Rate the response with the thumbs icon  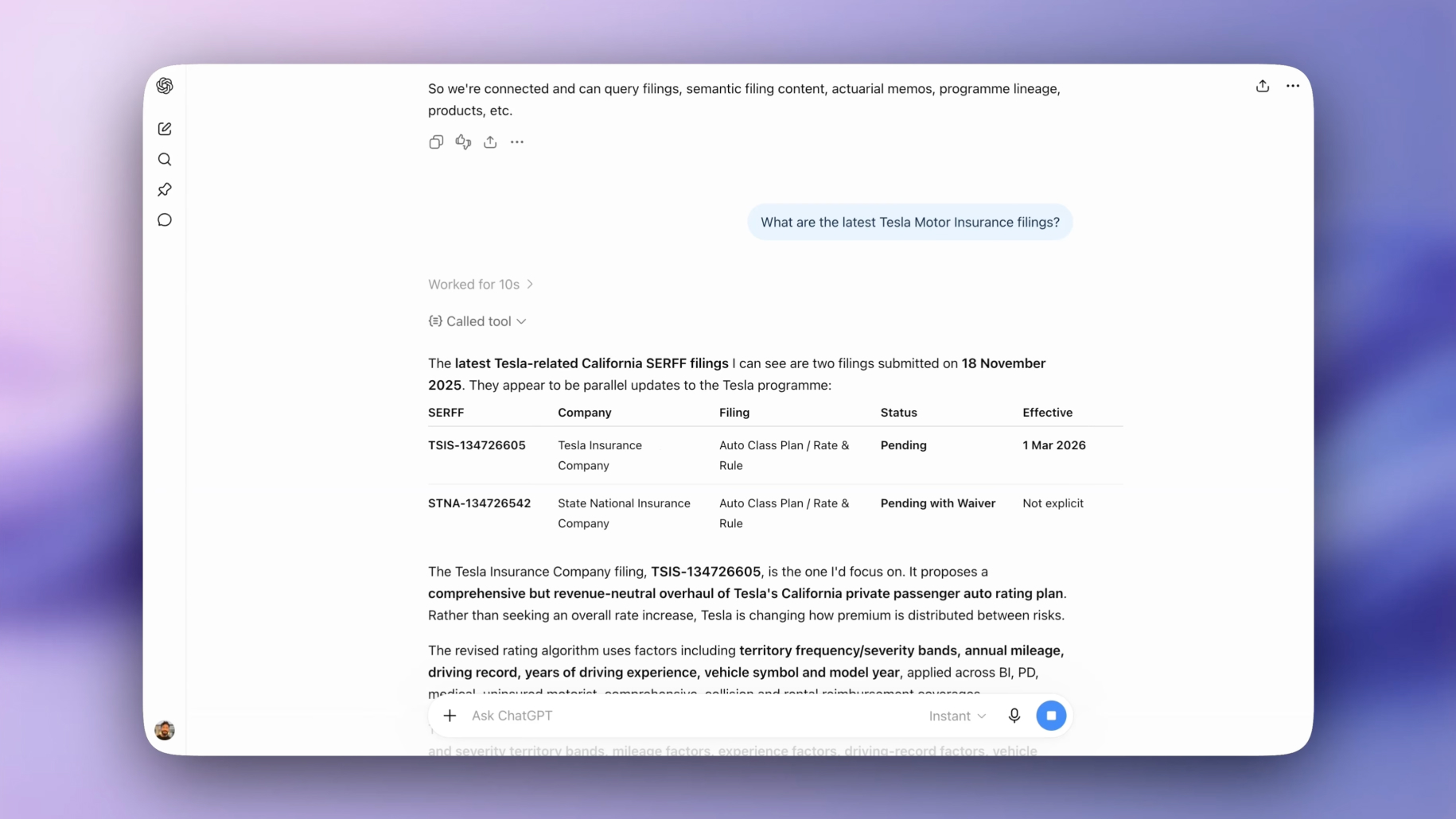click(463, 142)
